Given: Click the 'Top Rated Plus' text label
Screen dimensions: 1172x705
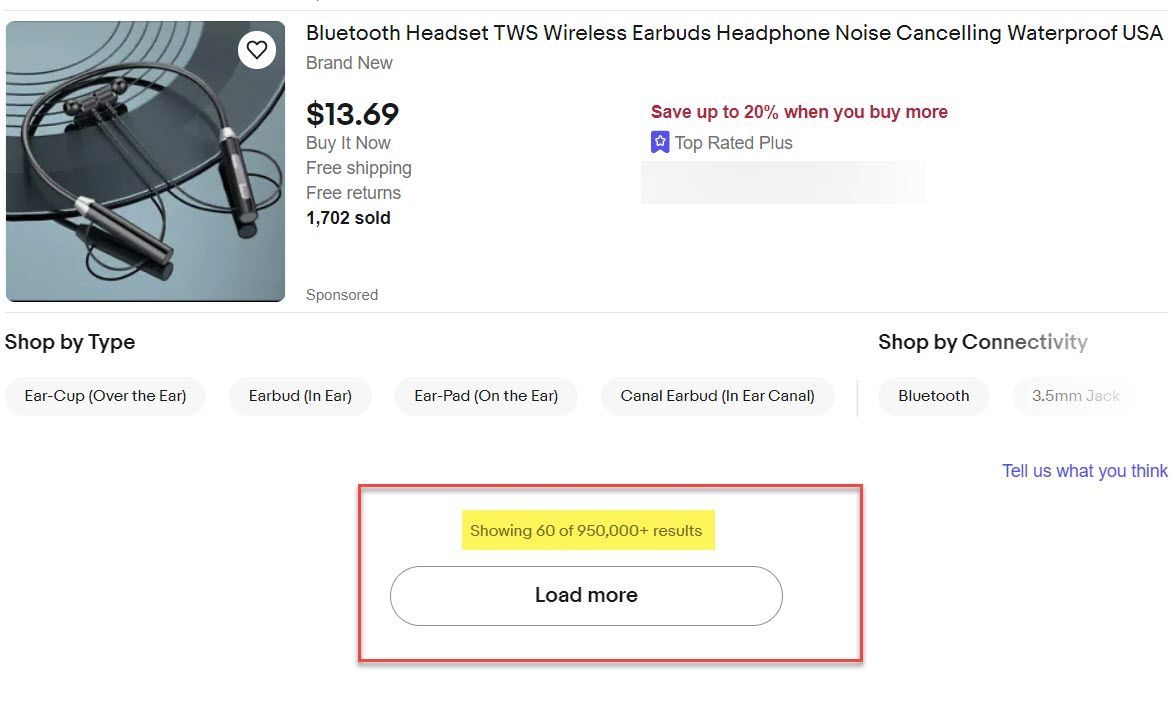Looking at the screenshot, I should [733, 143].
